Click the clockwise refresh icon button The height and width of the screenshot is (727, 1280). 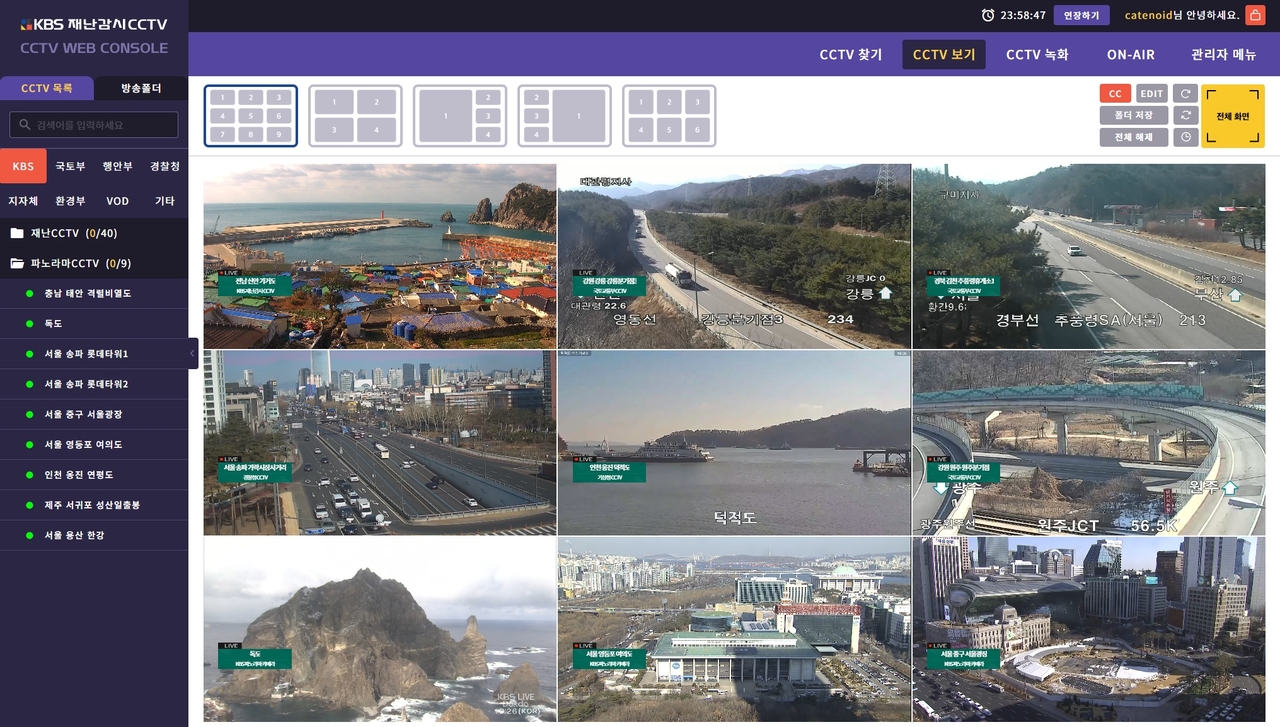pyautogui.click(x=1185, y=94)
